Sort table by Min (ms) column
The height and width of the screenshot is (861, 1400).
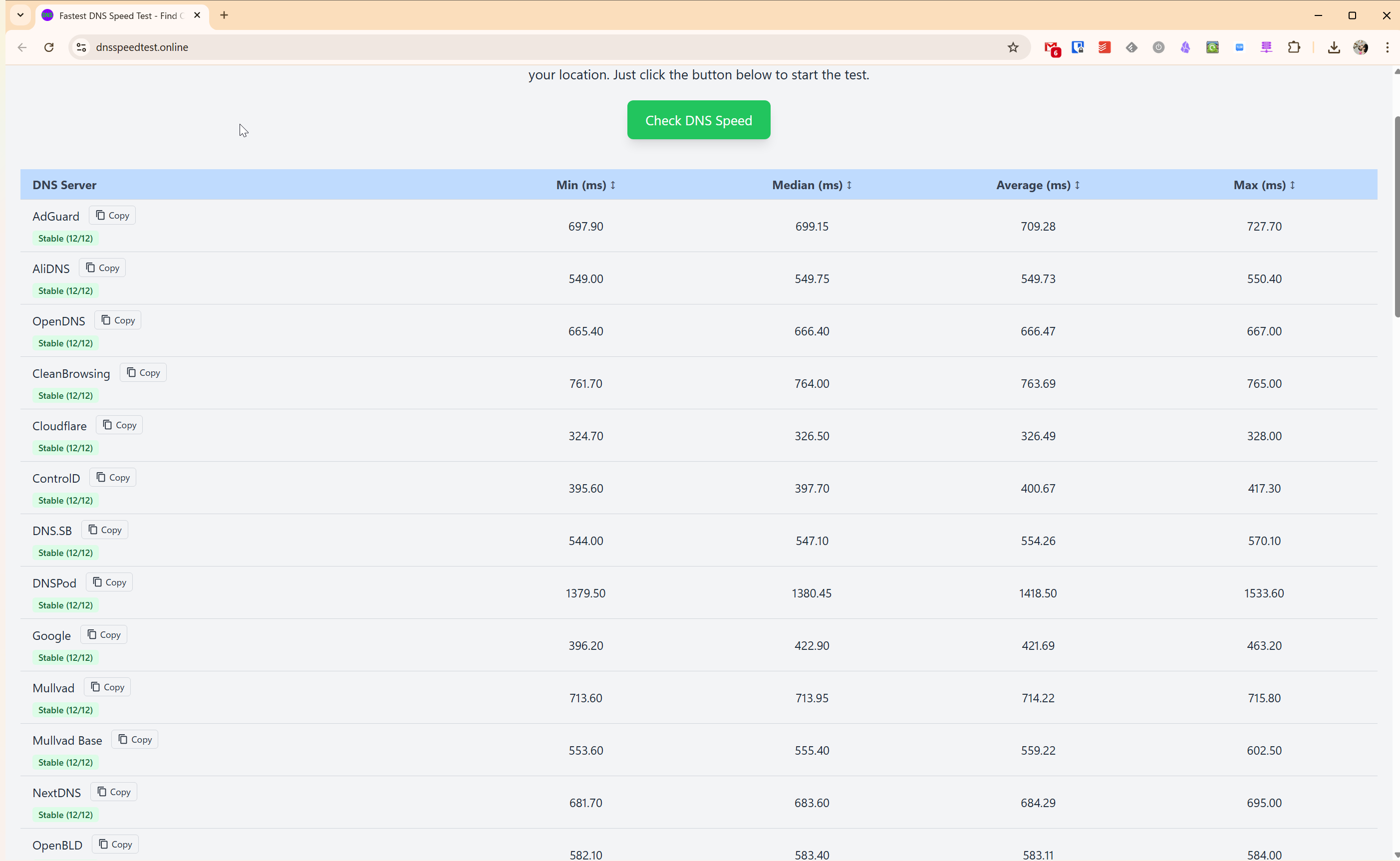pos(585,185)
